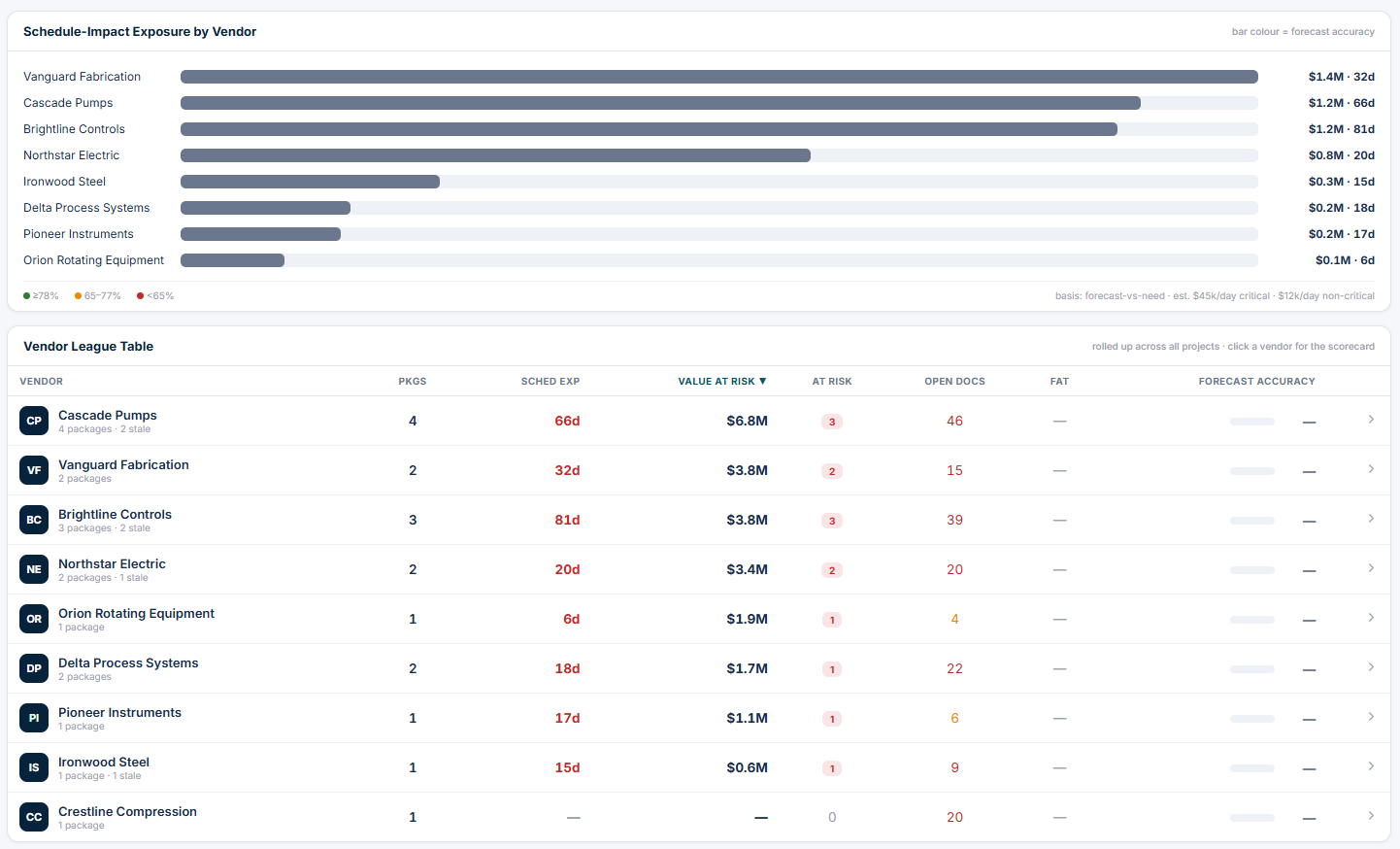
Task: Sort by the AT RISK column header
Action: click(x=832, y=382)
